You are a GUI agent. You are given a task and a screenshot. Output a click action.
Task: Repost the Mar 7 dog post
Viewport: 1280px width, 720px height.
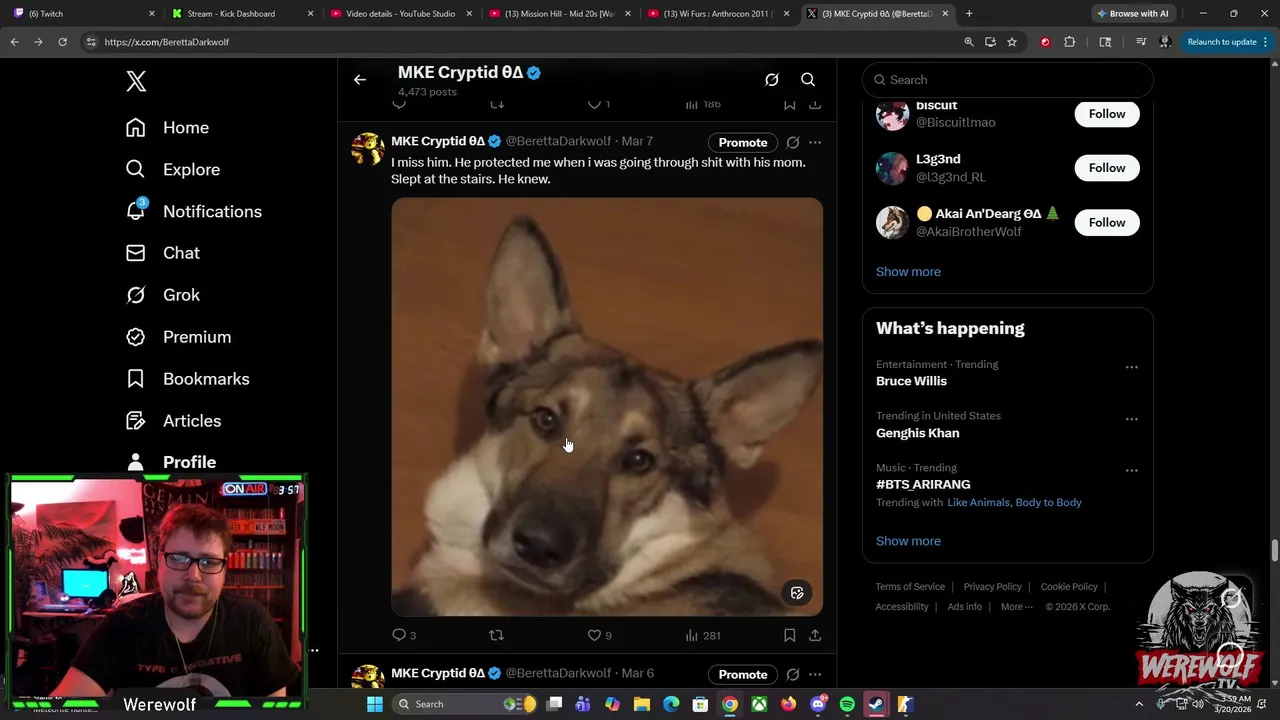click(496, 635)
